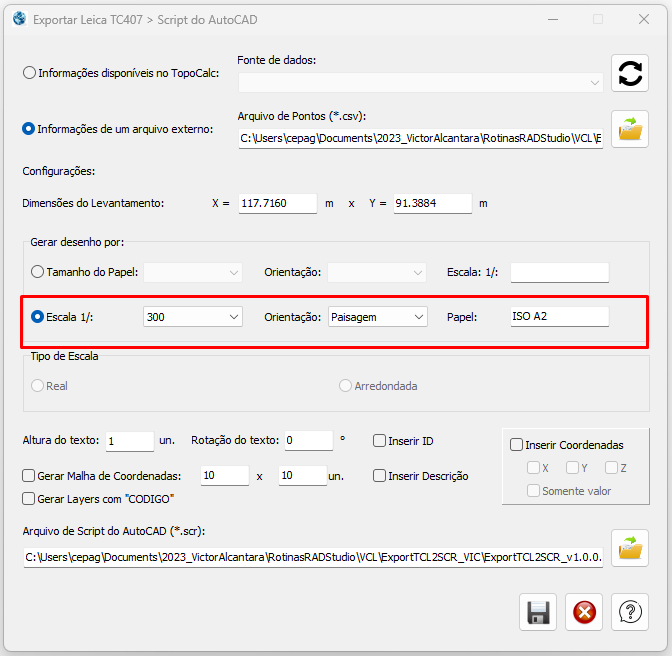The image size is (672, 656).
Task: Click the globe app icon in title bar
Action: (x=18, y=19)
